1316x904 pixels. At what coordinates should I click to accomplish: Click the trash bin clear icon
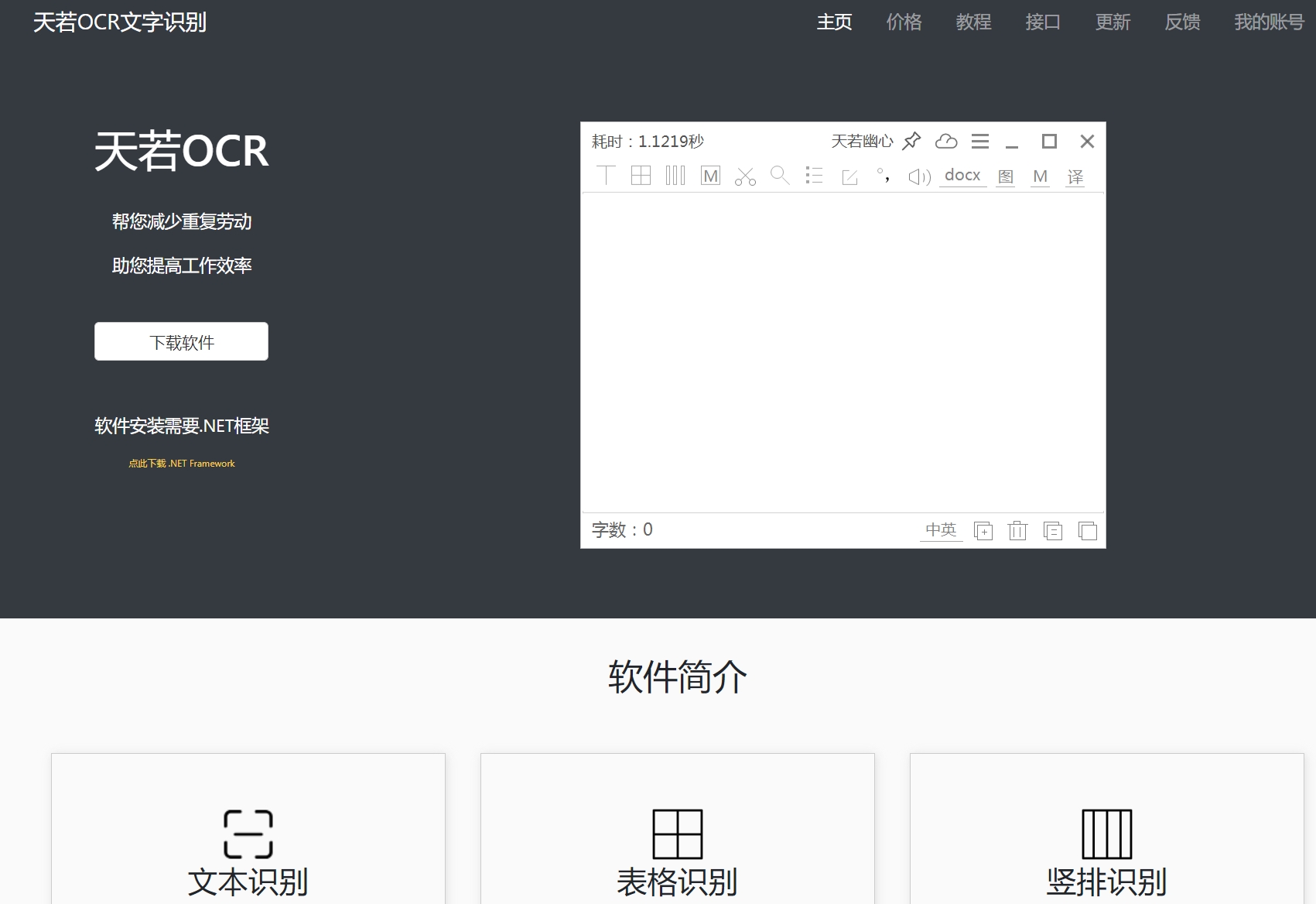[x=1017, y=530]
